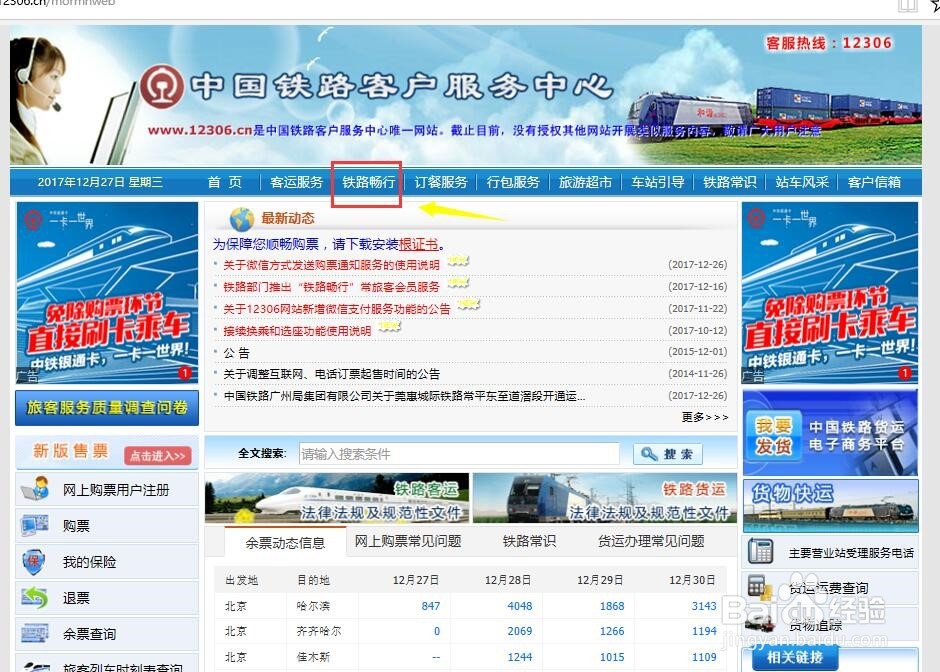Image resolution: width=940 pixels, height=672 pixels.
Task: Open the right 中铁银通卡 advertisement banner
Action: coord(830,293)
